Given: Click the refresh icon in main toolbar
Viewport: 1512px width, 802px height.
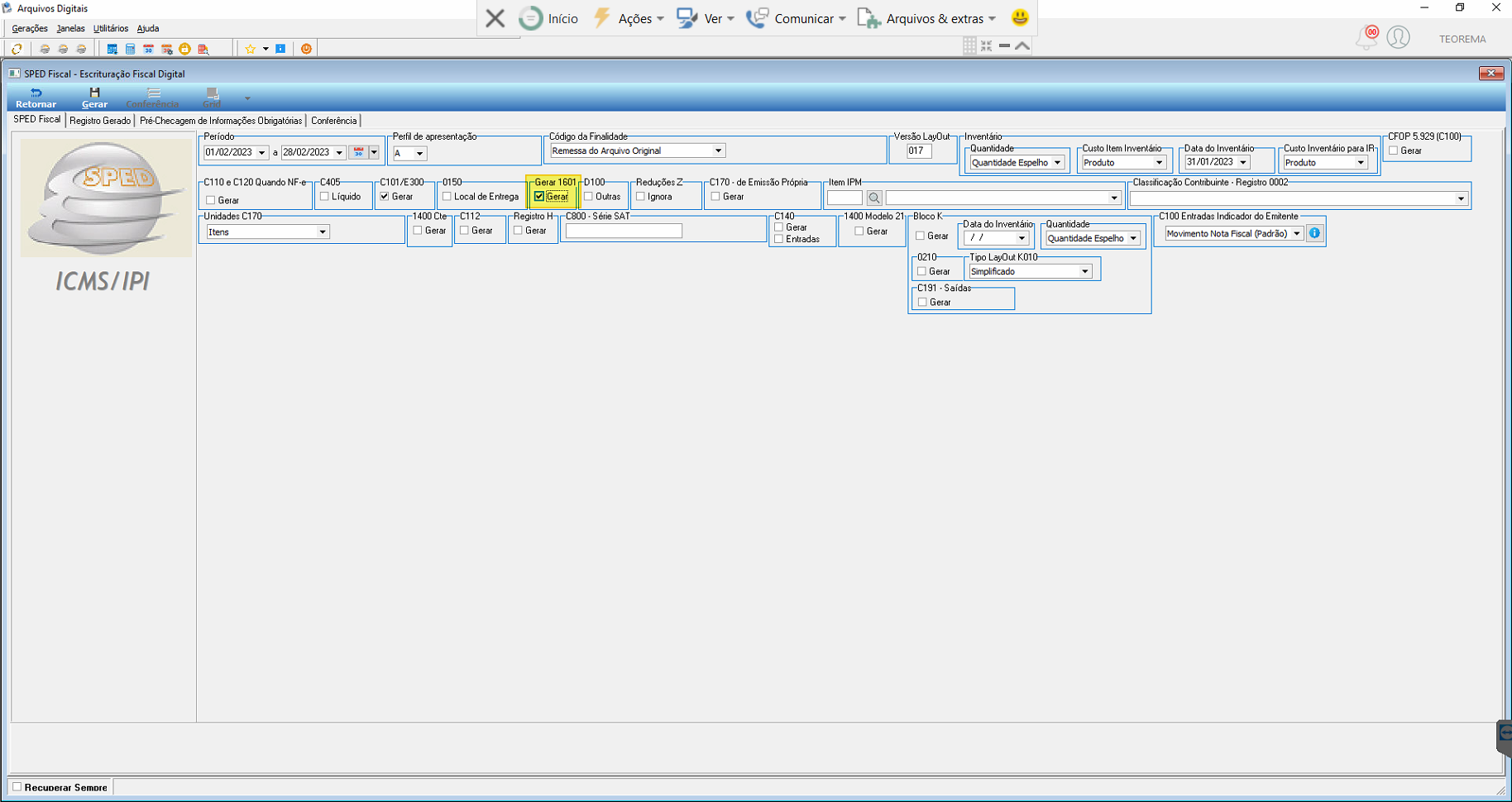Looking at the screenshot, I should [17, 49].
